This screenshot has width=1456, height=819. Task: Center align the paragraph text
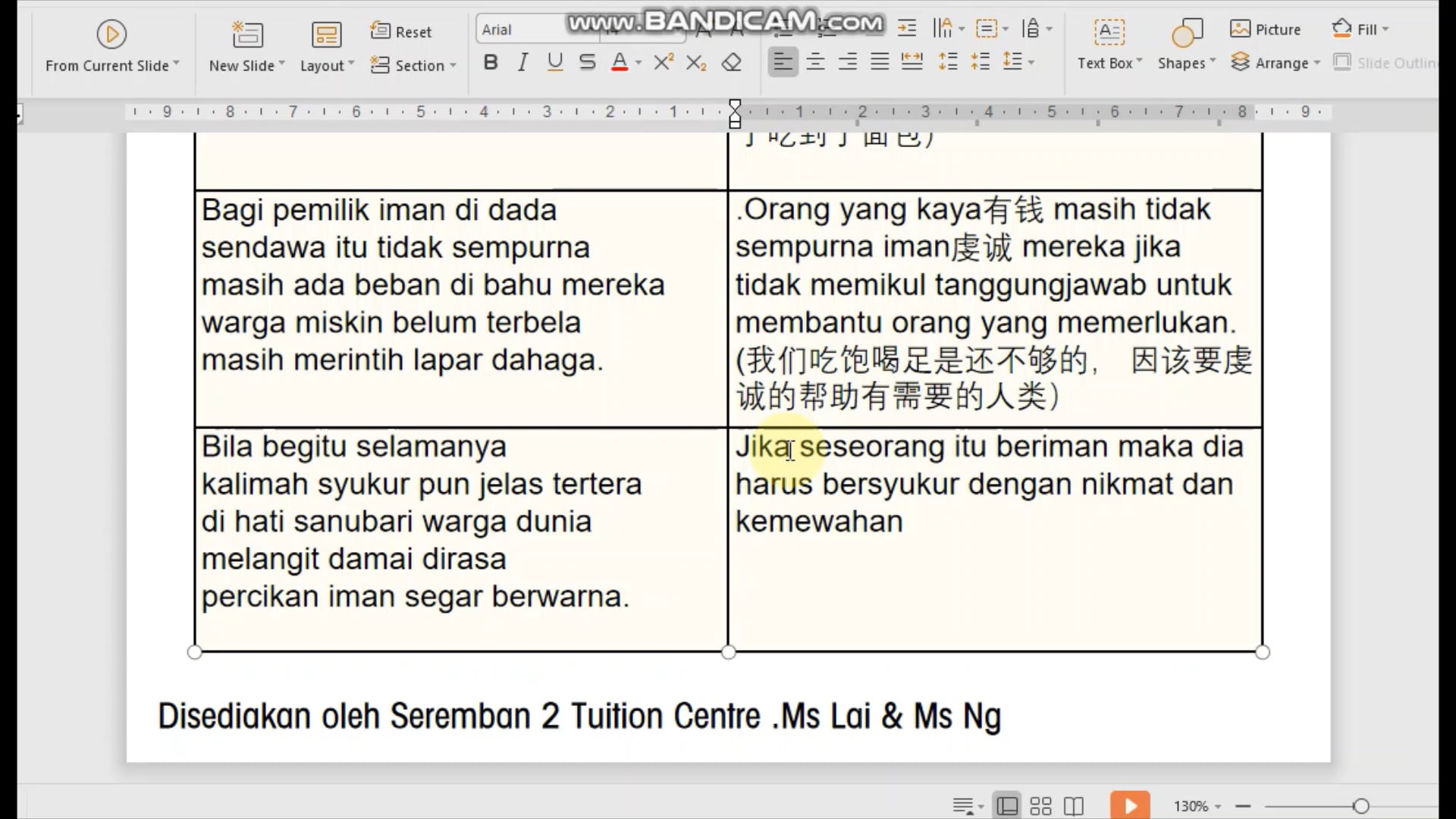(x=815, y=62)
